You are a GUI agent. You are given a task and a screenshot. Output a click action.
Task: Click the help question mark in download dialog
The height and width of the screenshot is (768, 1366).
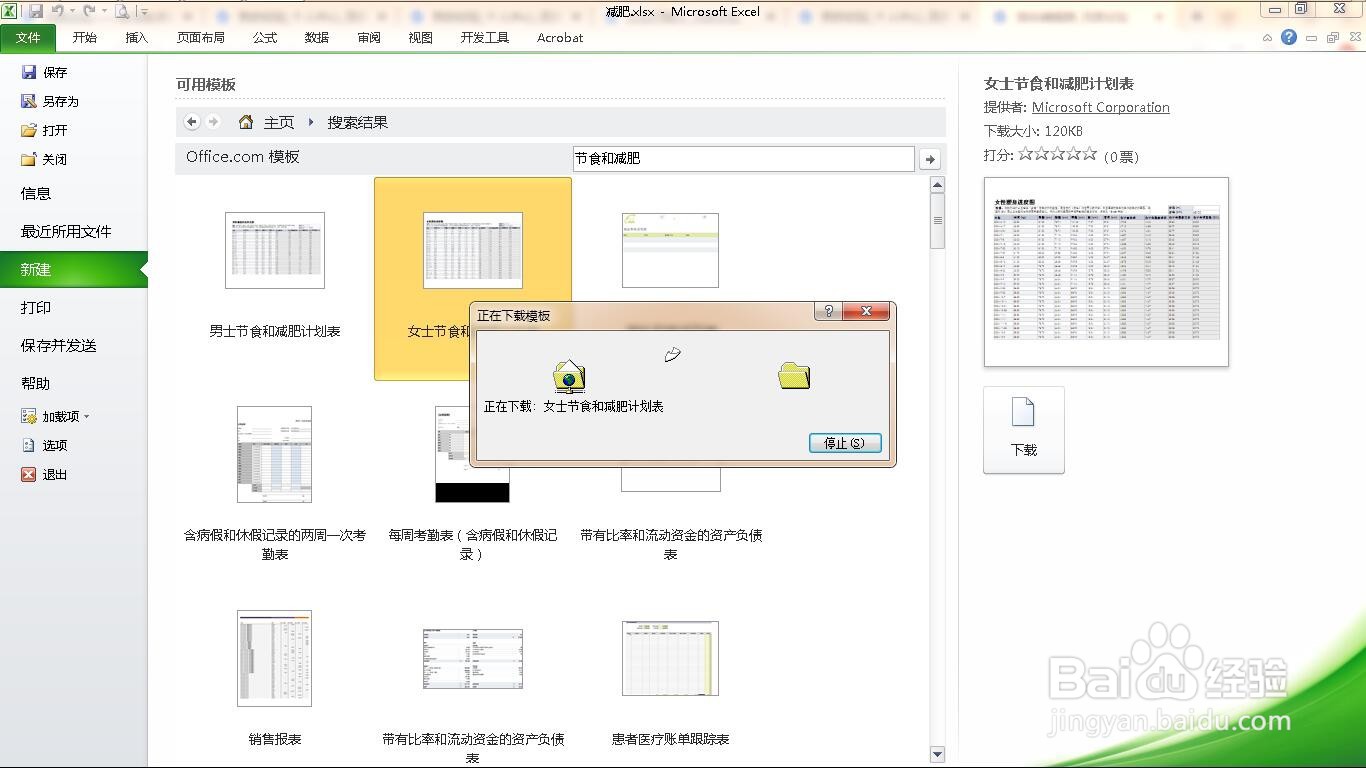pos(828,311)
